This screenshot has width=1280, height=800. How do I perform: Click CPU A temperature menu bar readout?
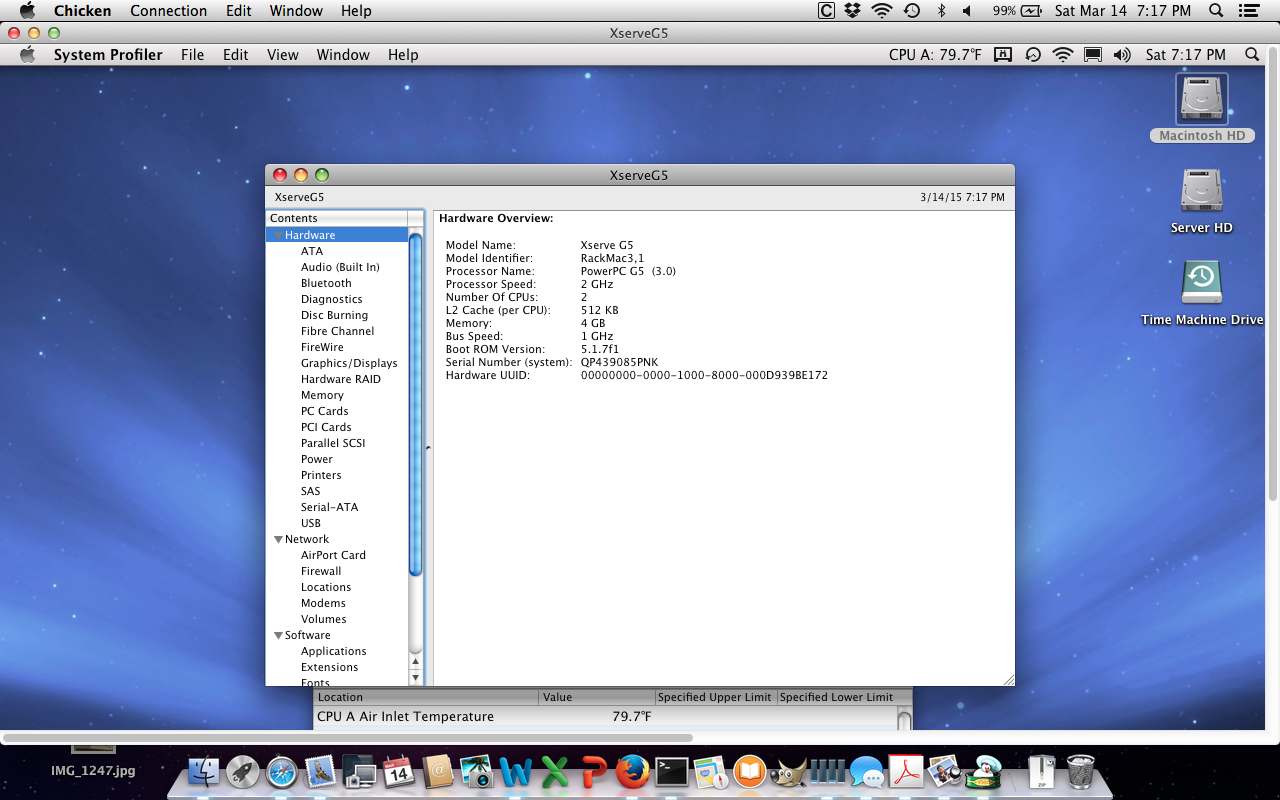(935, 55)
